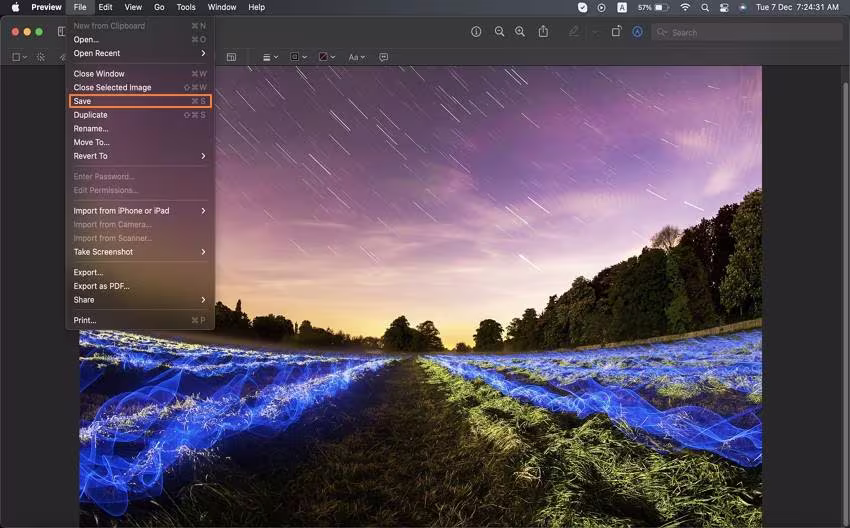
Task: Click the Preview app menu
Action: (46, 7)
